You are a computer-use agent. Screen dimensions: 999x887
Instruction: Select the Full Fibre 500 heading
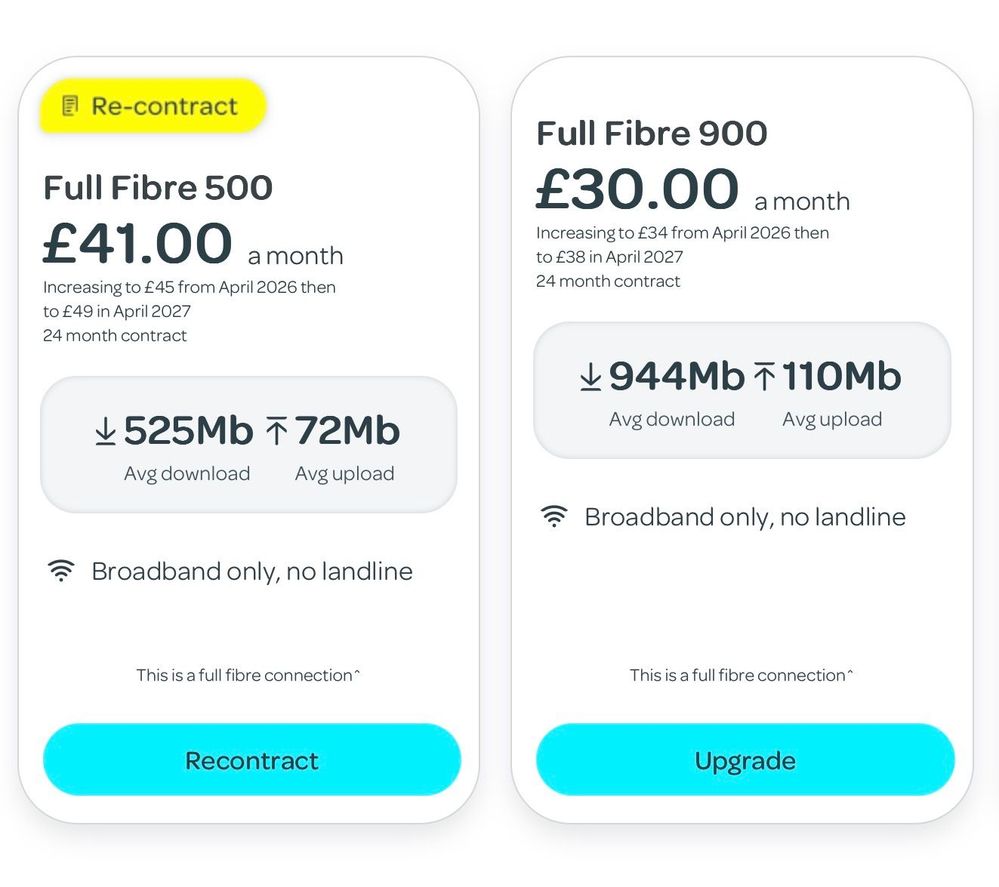158,188
